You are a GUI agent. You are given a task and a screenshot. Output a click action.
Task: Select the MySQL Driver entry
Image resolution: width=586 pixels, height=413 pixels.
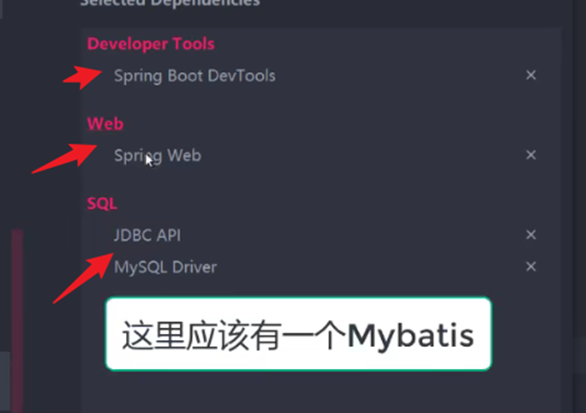[x=165, y=267]
